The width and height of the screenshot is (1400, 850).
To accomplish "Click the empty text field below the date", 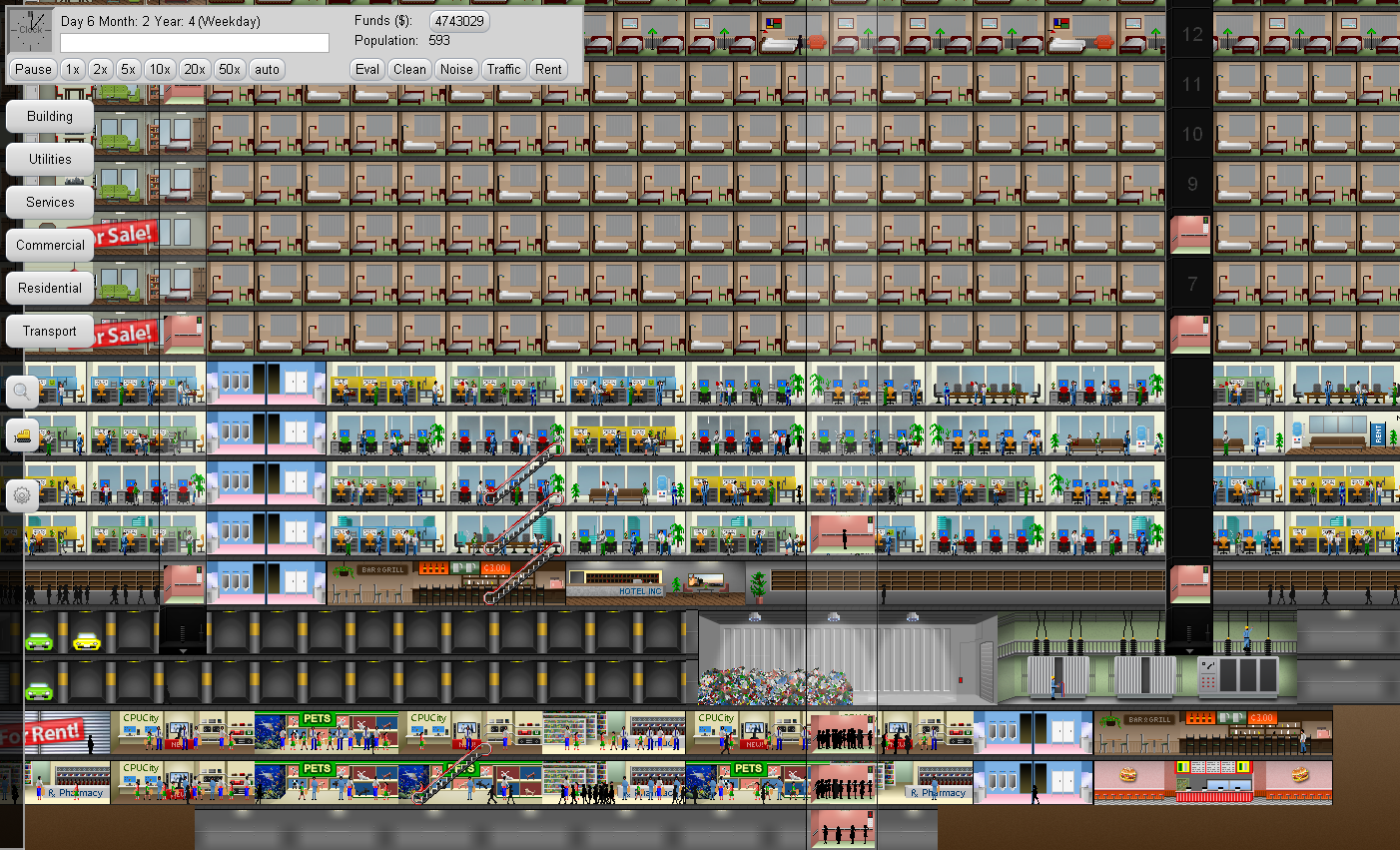I will [x=195, y=43].
